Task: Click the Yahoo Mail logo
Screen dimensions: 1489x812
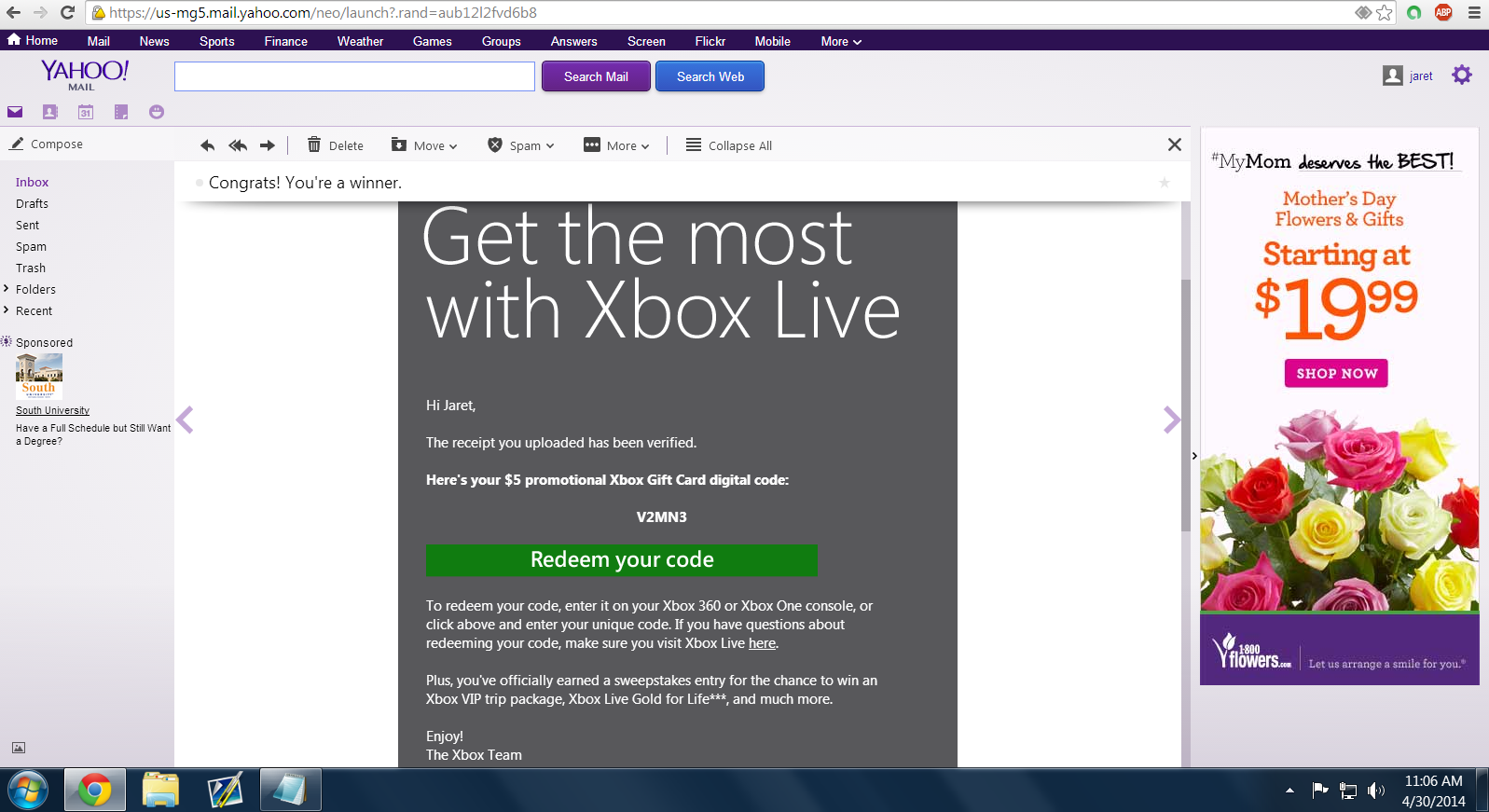Action: (x=85, y=75)
